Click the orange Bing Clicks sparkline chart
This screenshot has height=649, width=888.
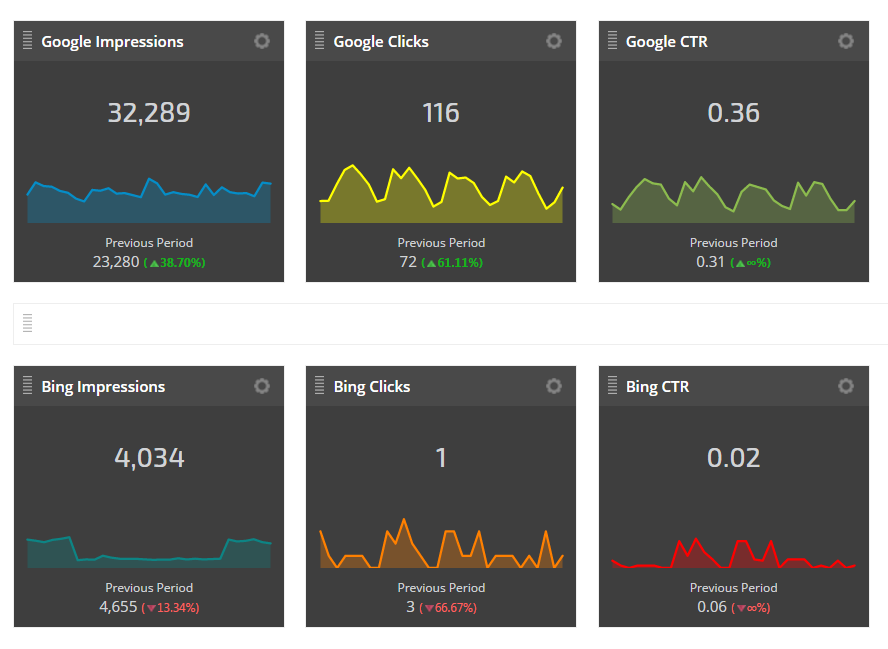click(441, 550)
